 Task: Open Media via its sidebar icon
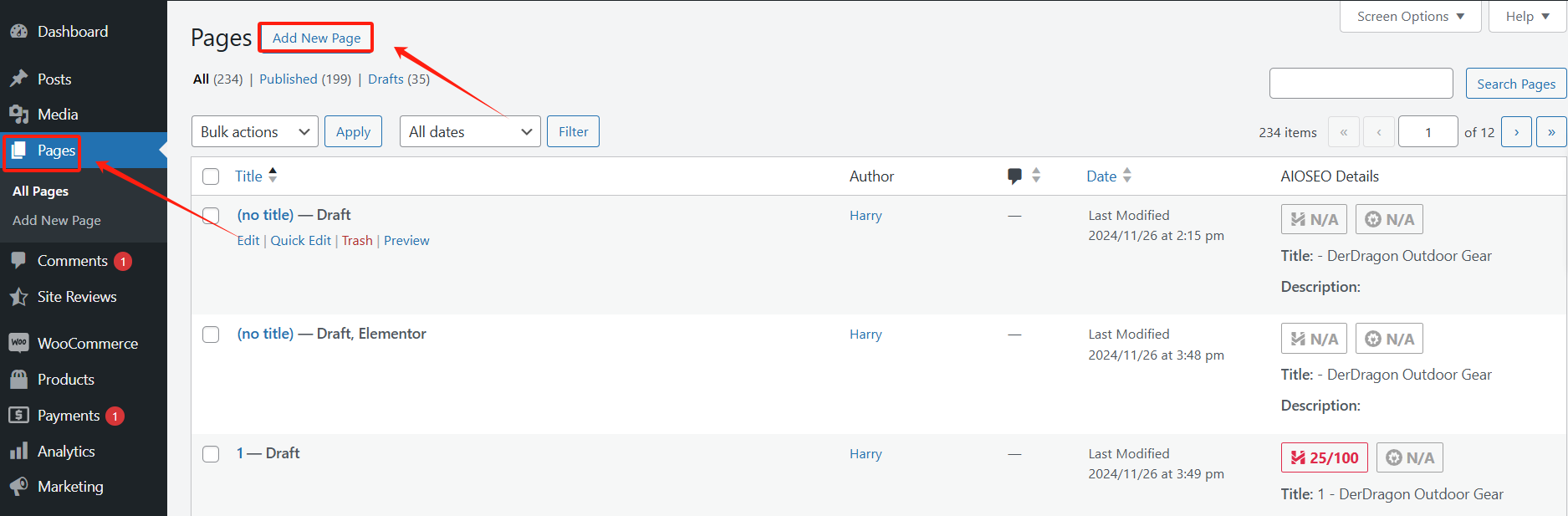click(18, 115)
